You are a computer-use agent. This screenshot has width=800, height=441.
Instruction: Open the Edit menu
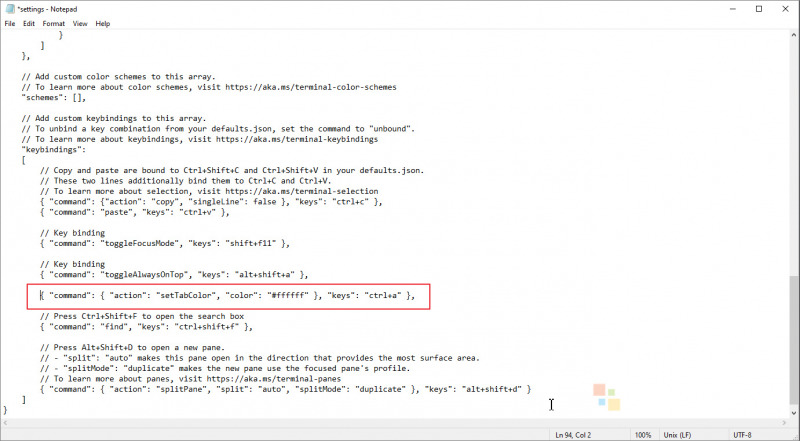coord(29,23)
